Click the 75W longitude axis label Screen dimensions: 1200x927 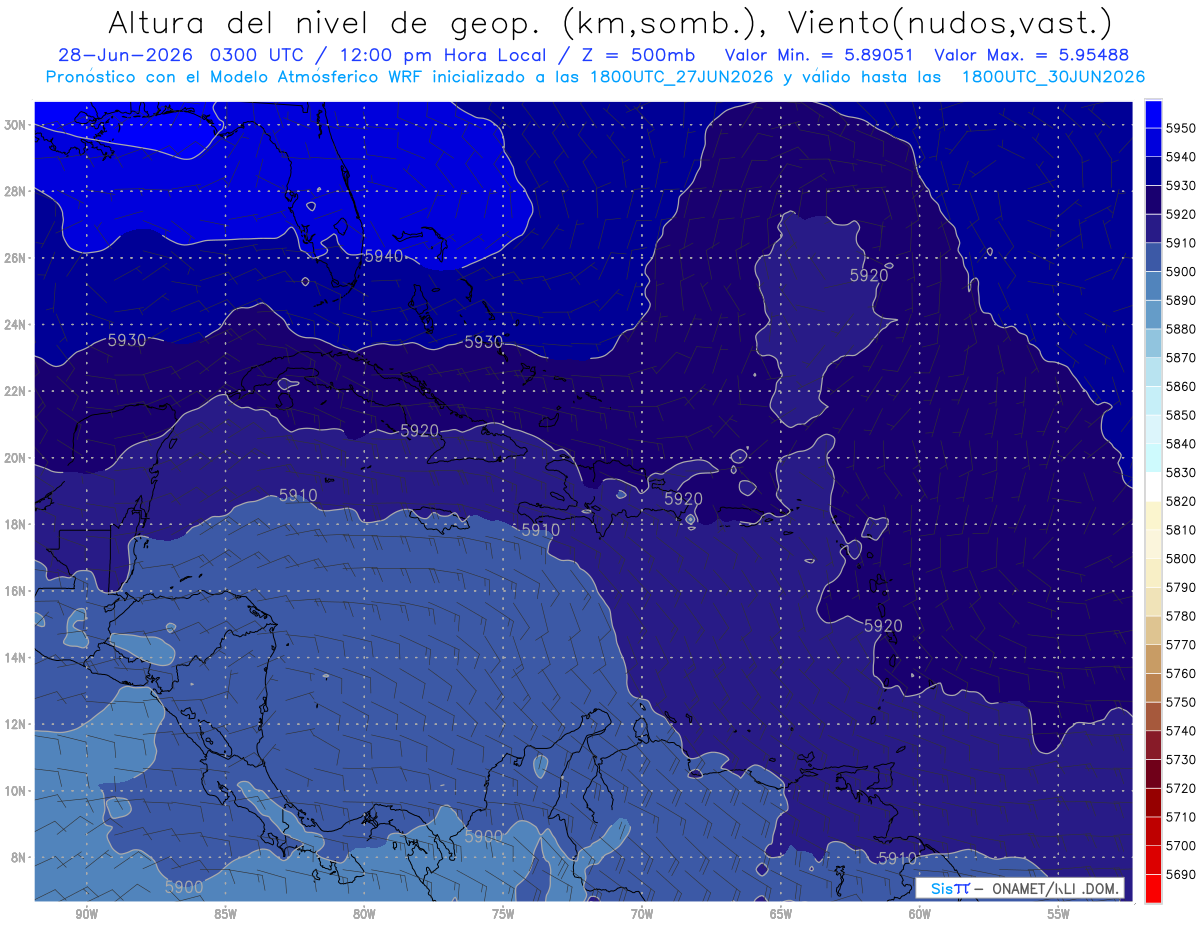pyautogui.click(x=503, y=913)
